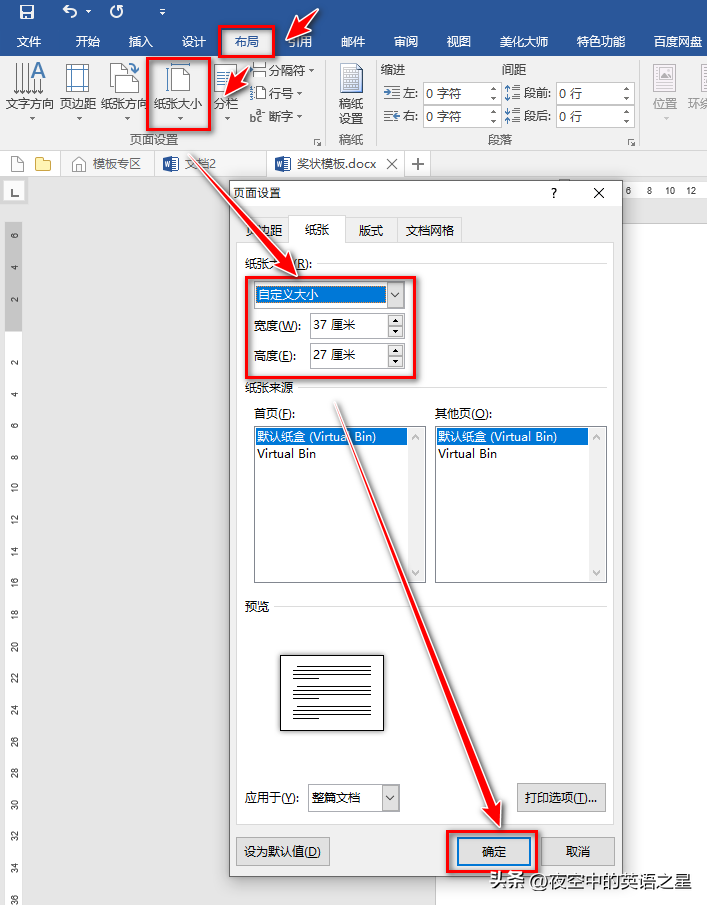Open the 百度网盘 ribbon tab

click(678, 42)
